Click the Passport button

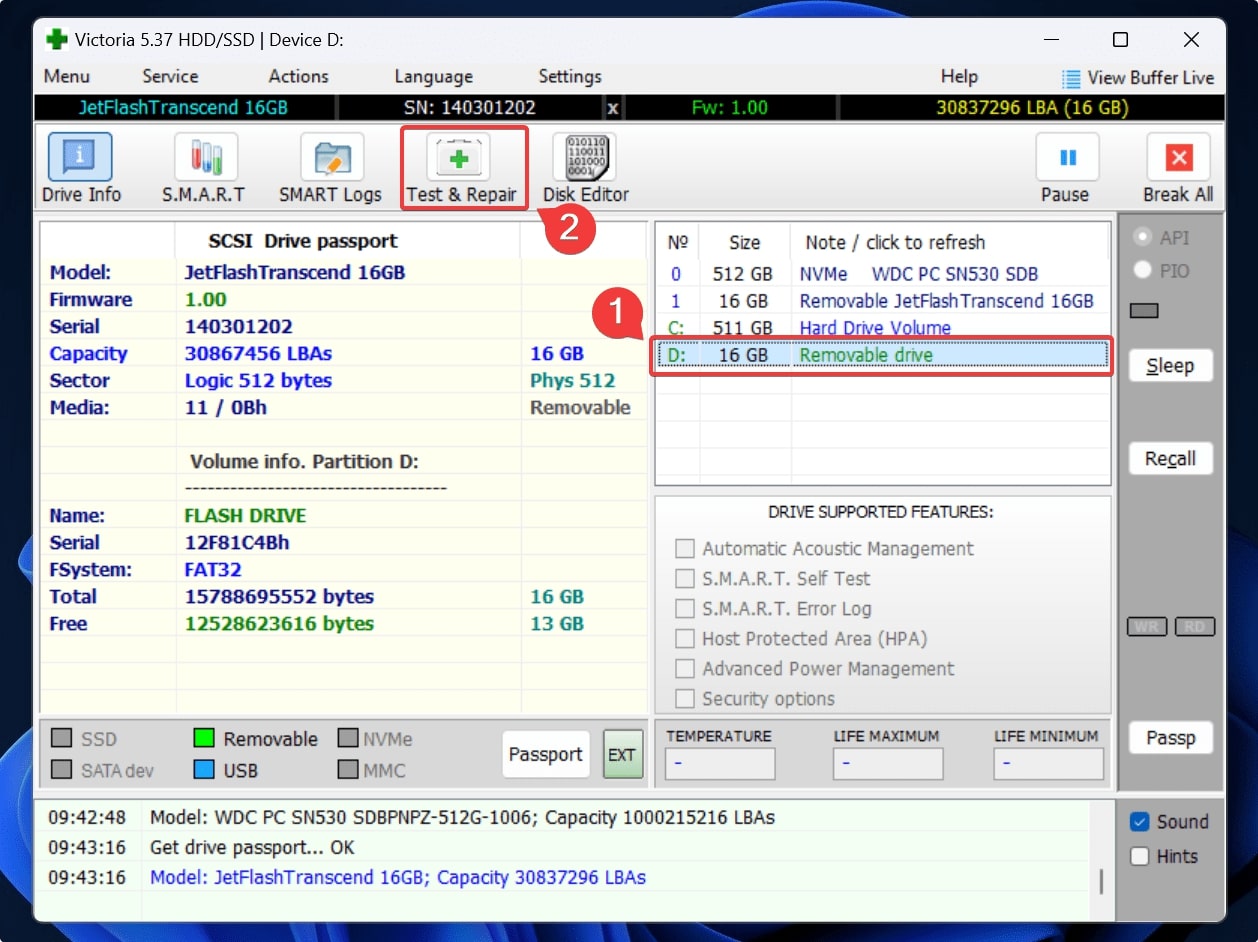pos(545,754)
